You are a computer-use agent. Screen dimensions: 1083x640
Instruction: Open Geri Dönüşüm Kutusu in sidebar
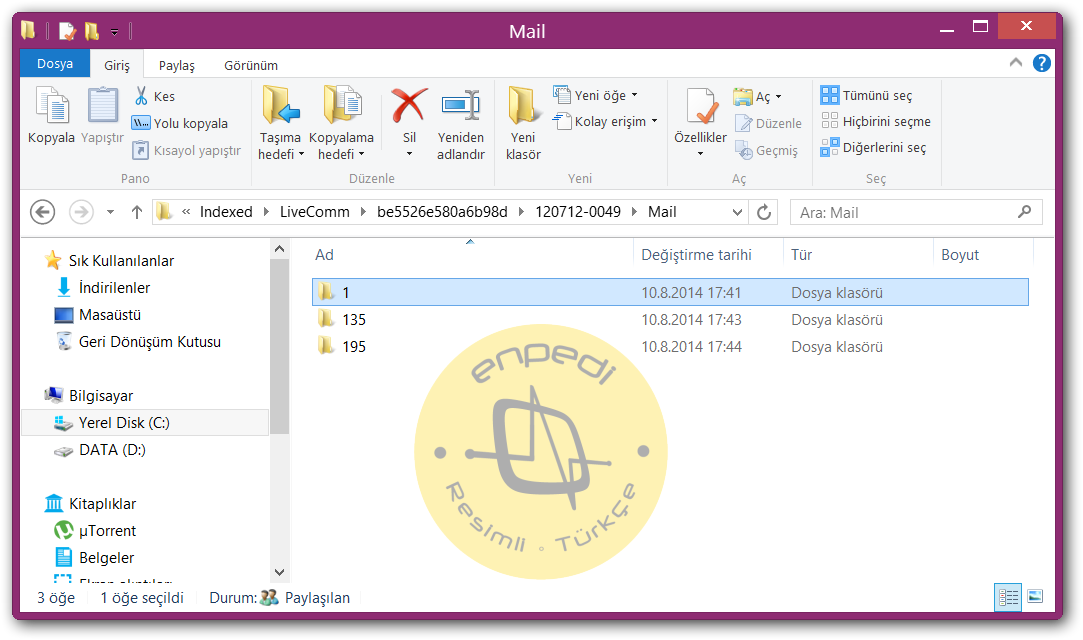tap(150, 342)
